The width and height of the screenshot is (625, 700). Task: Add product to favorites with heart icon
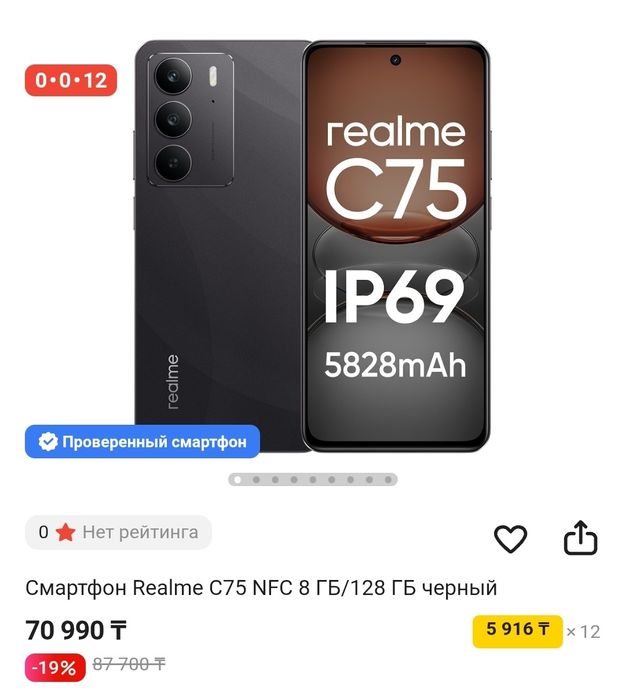(510, 538)
